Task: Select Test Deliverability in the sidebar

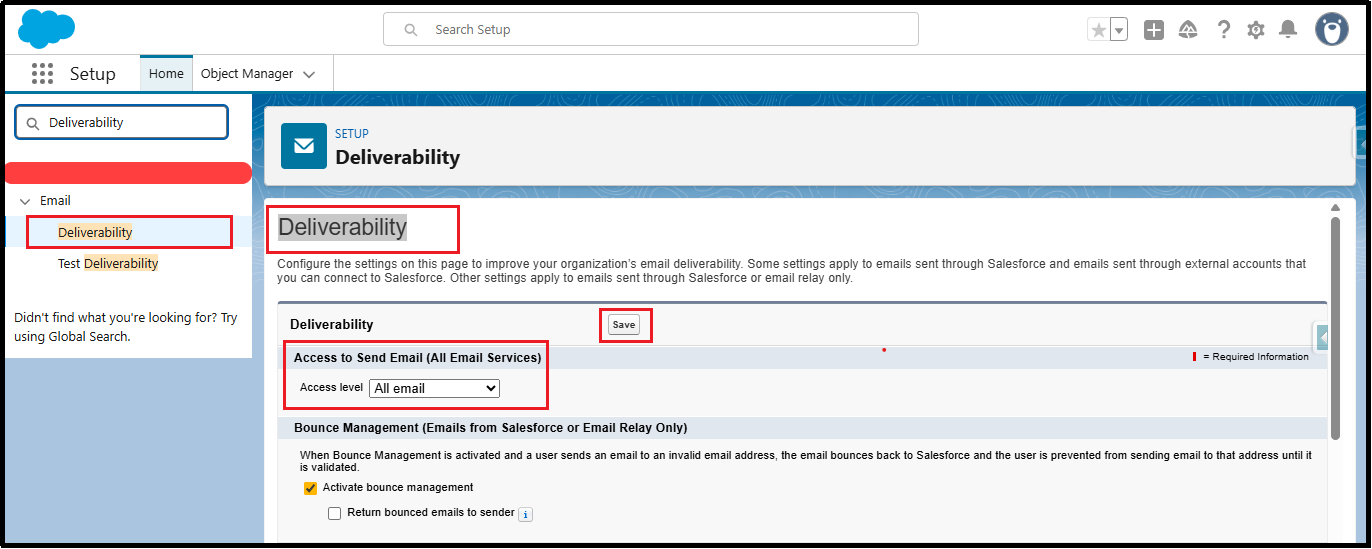Action: (108, 264)
